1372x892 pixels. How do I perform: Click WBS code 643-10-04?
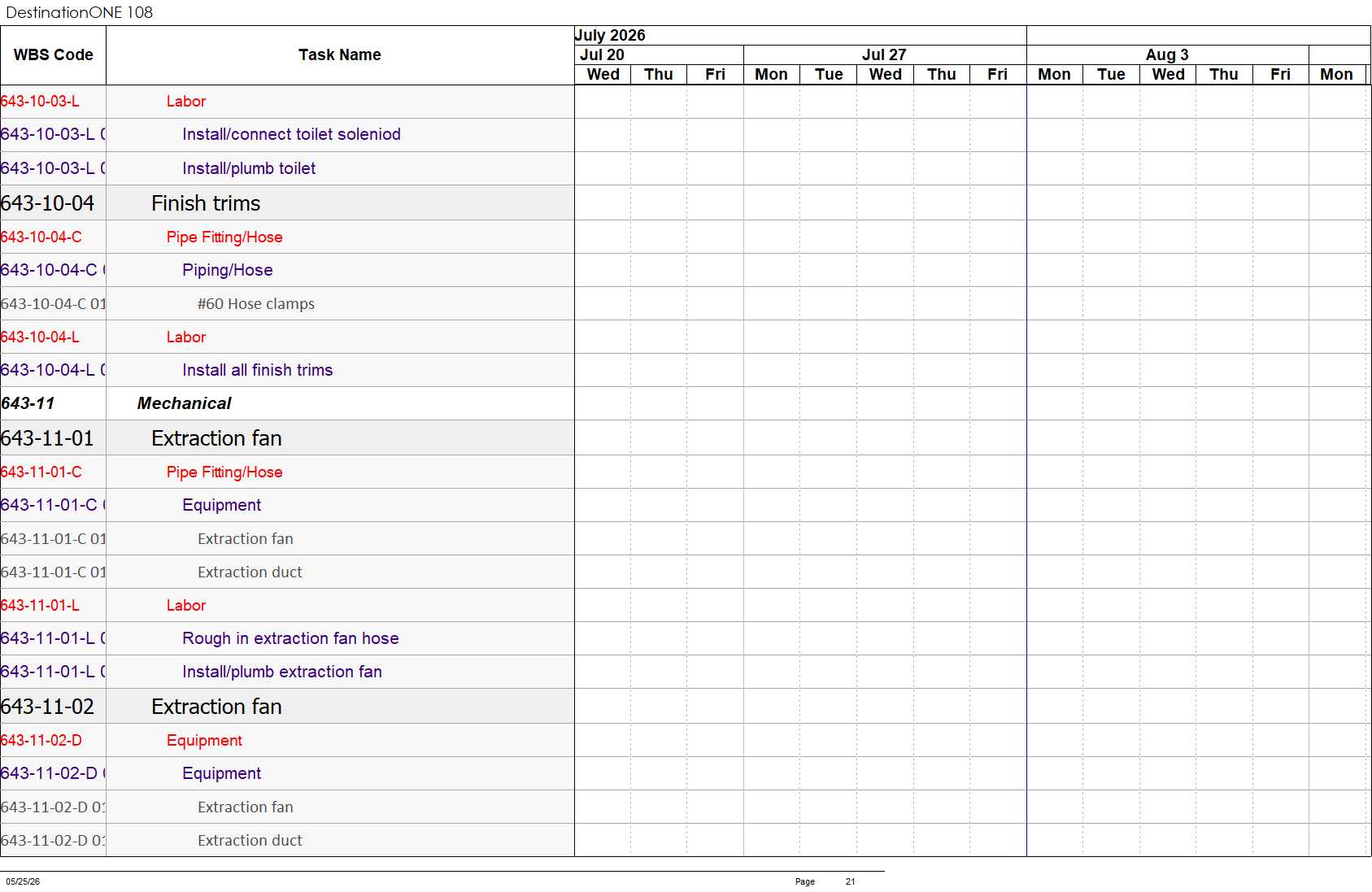(x=47, y=203)
